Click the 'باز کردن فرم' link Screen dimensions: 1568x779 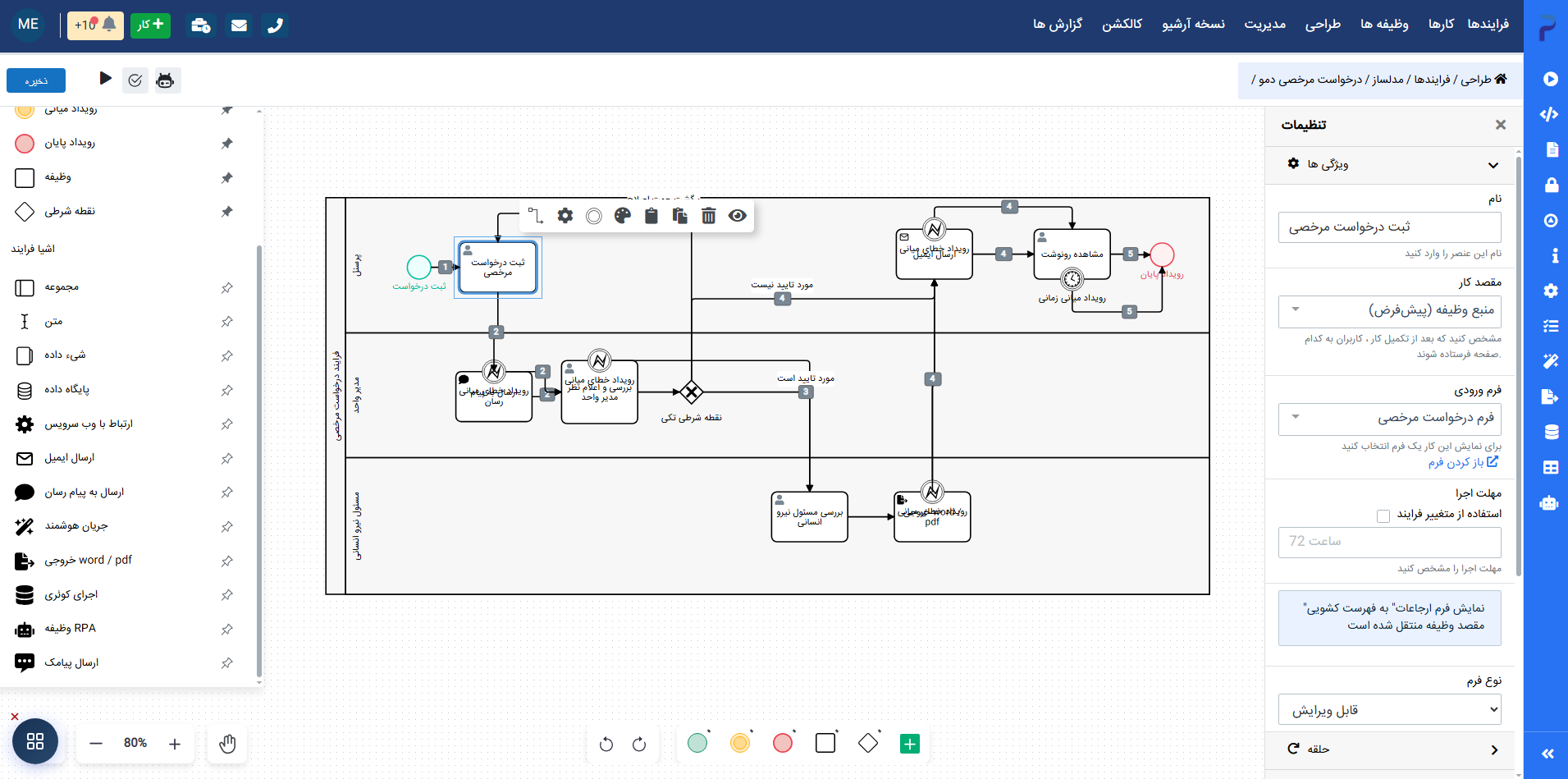pos(1463,462)
